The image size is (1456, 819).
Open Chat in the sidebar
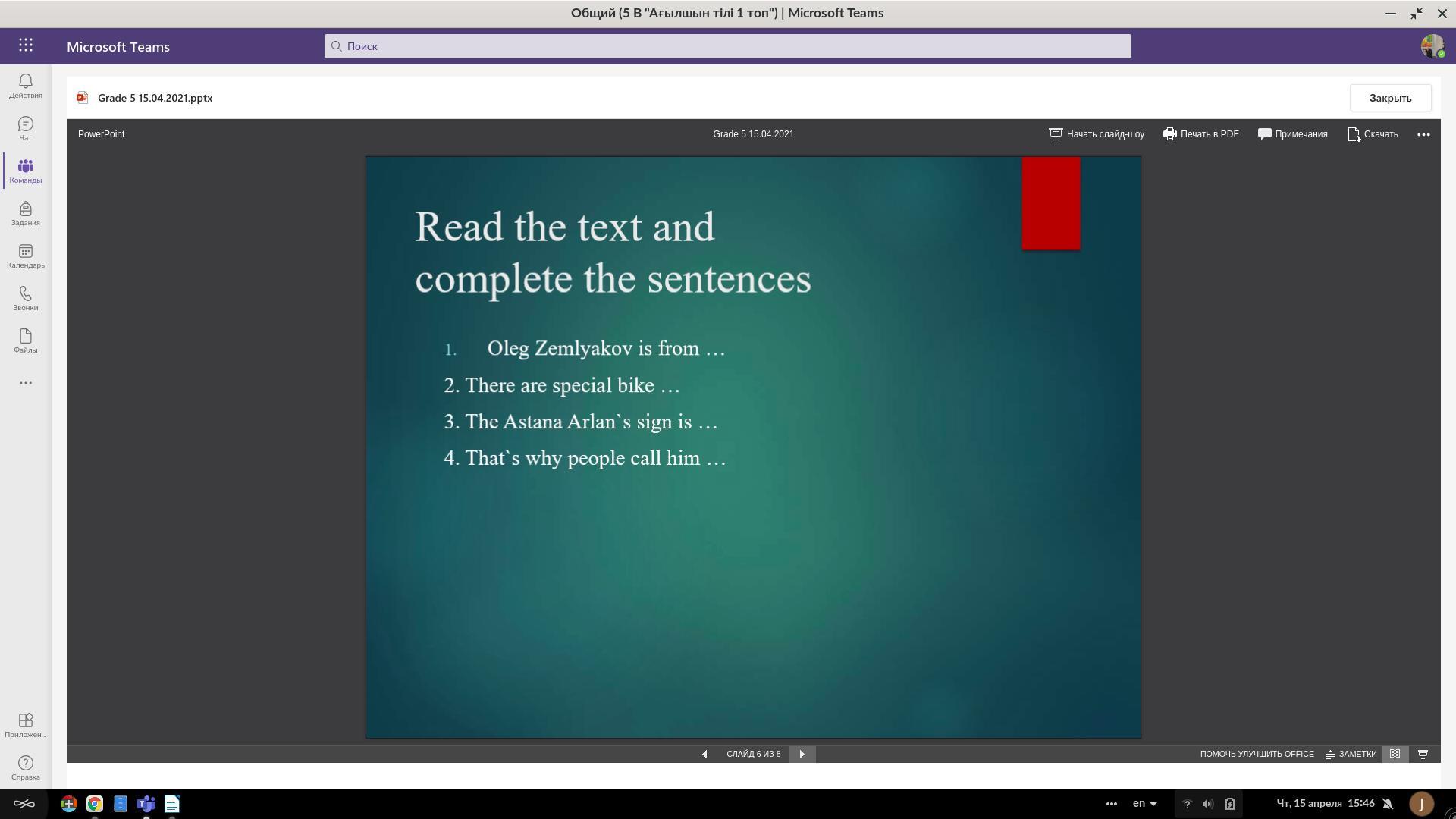[x=25, y=127]
